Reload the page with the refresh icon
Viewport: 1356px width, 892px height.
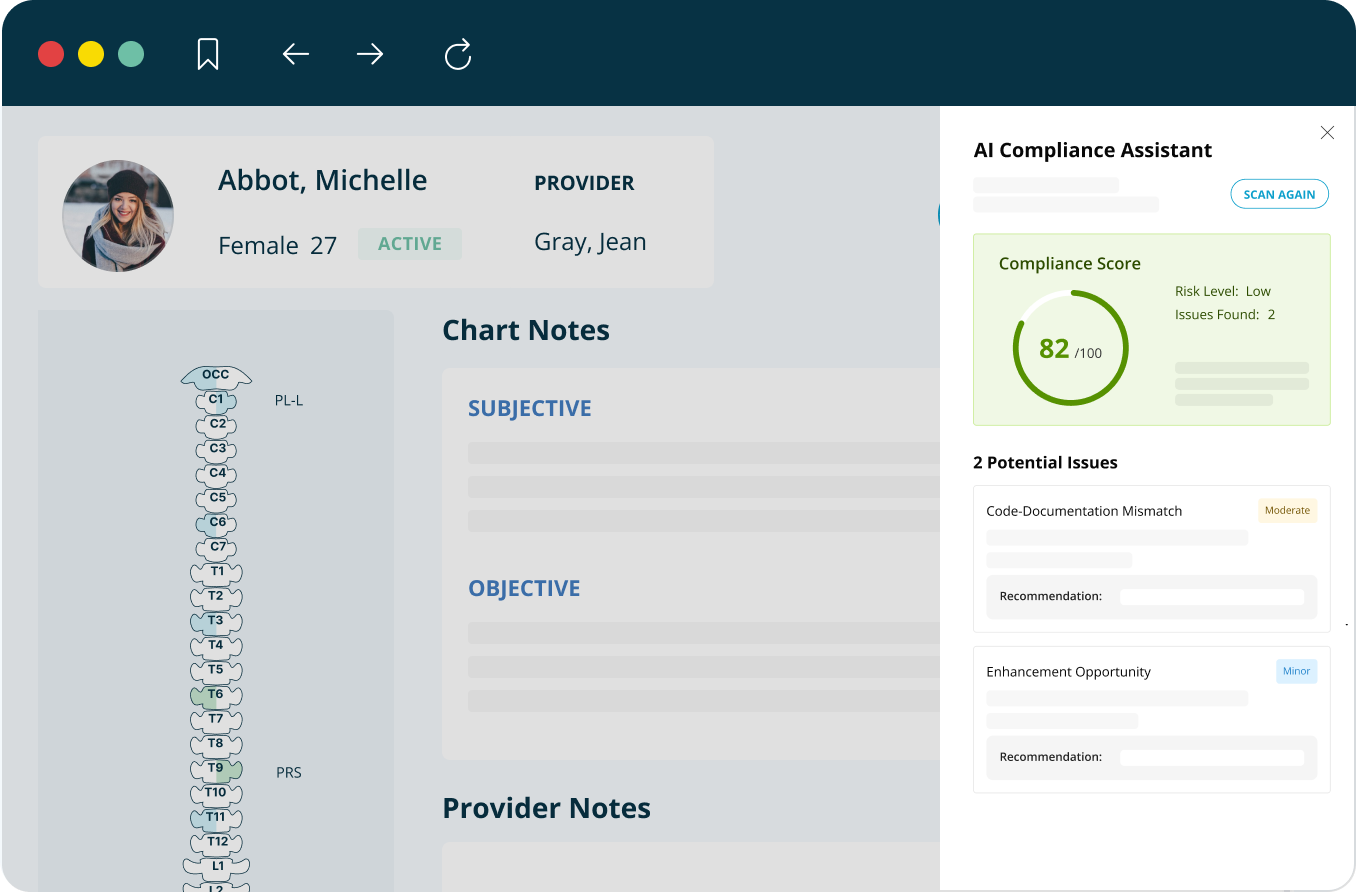(458, 54)
